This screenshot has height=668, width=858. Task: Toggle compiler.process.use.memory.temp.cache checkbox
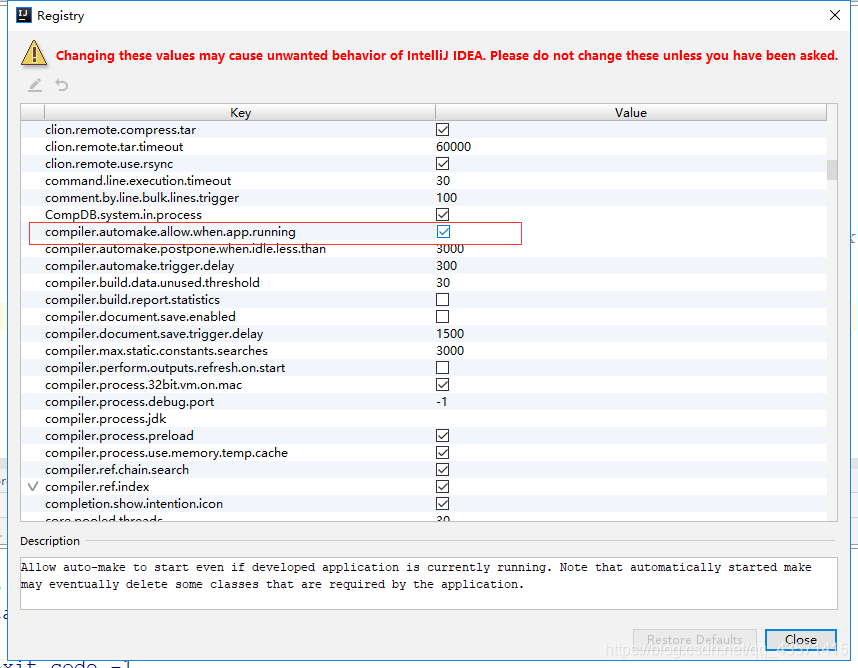[x=442, y=452]
